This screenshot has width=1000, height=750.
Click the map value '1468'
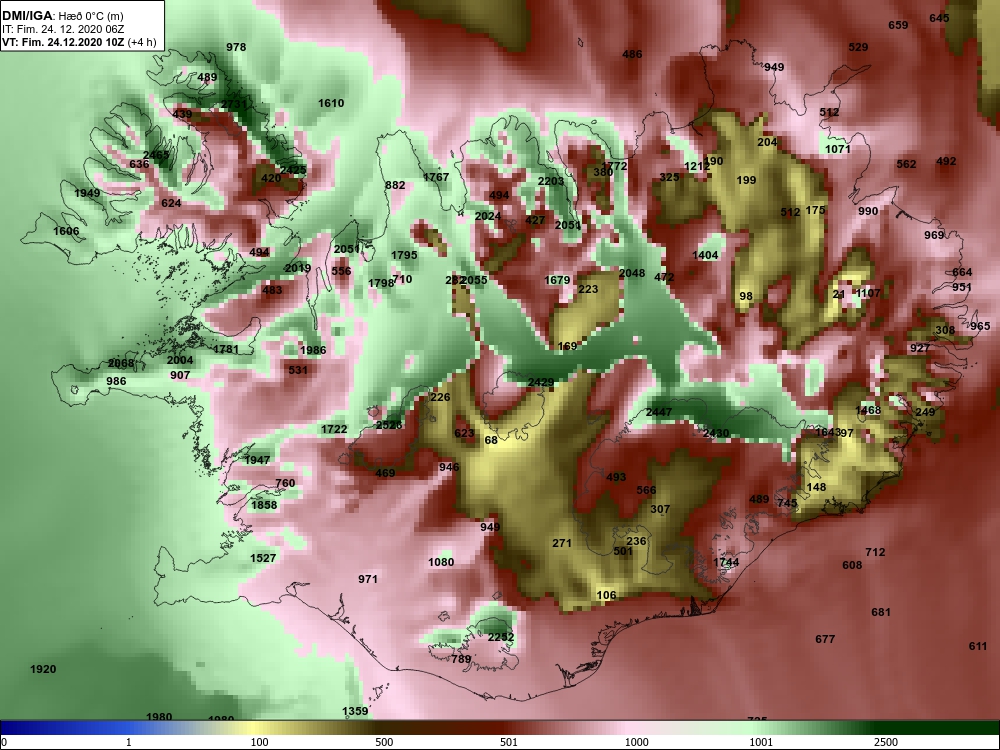tap(868, 411)
